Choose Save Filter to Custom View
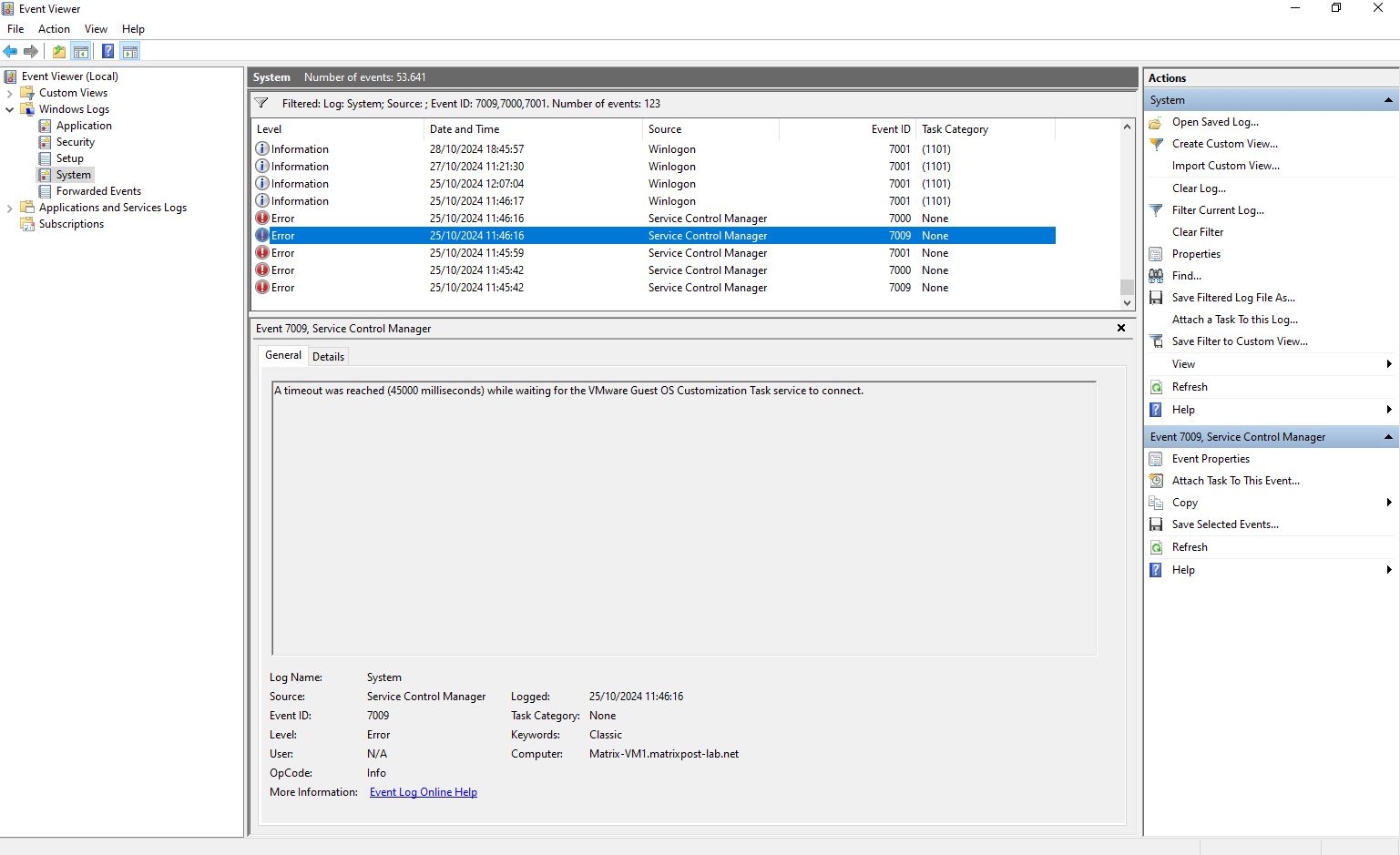The image size is (1400, 855). (x=1240, y=341)
